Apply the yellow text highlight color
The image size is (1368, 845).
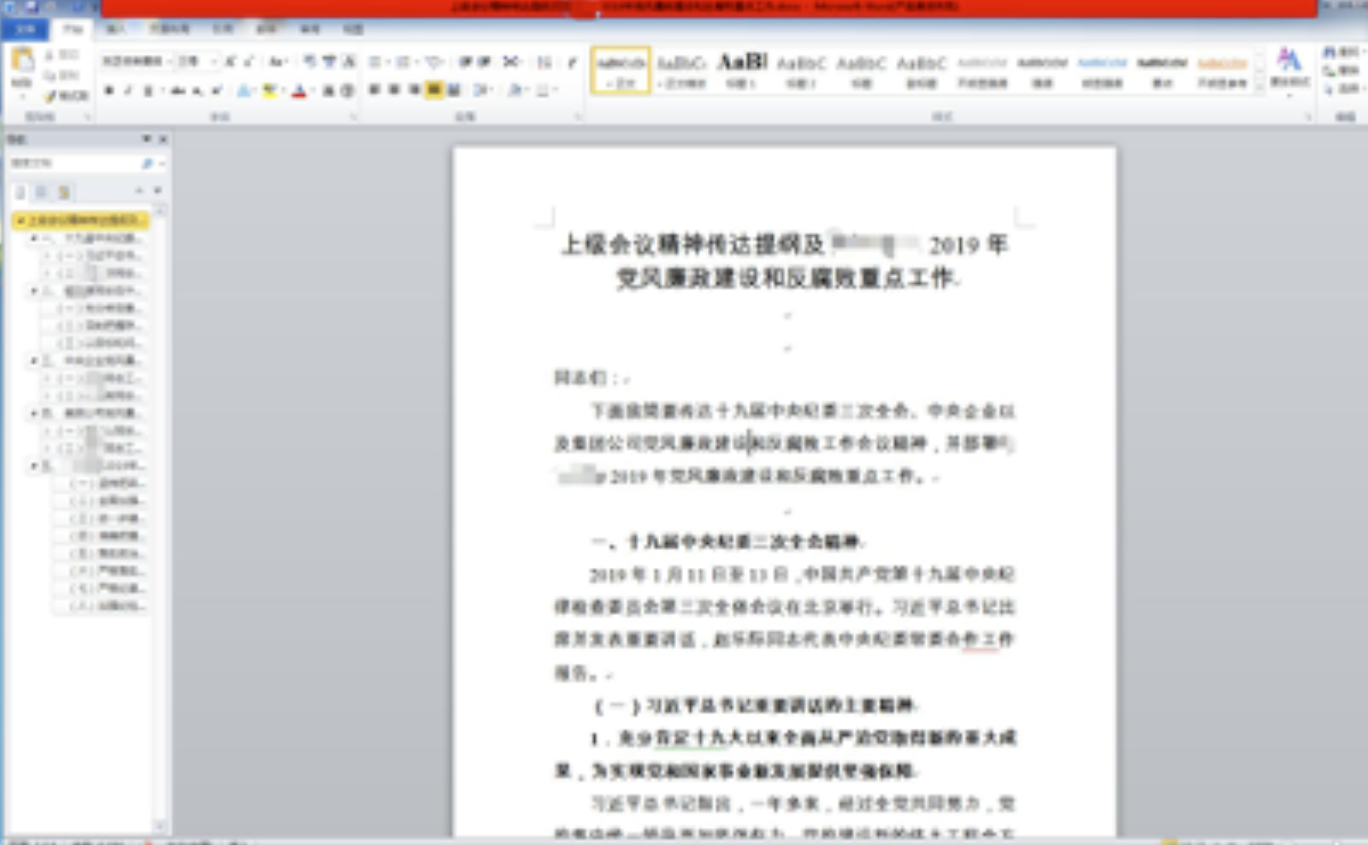[x=269, y=91]
